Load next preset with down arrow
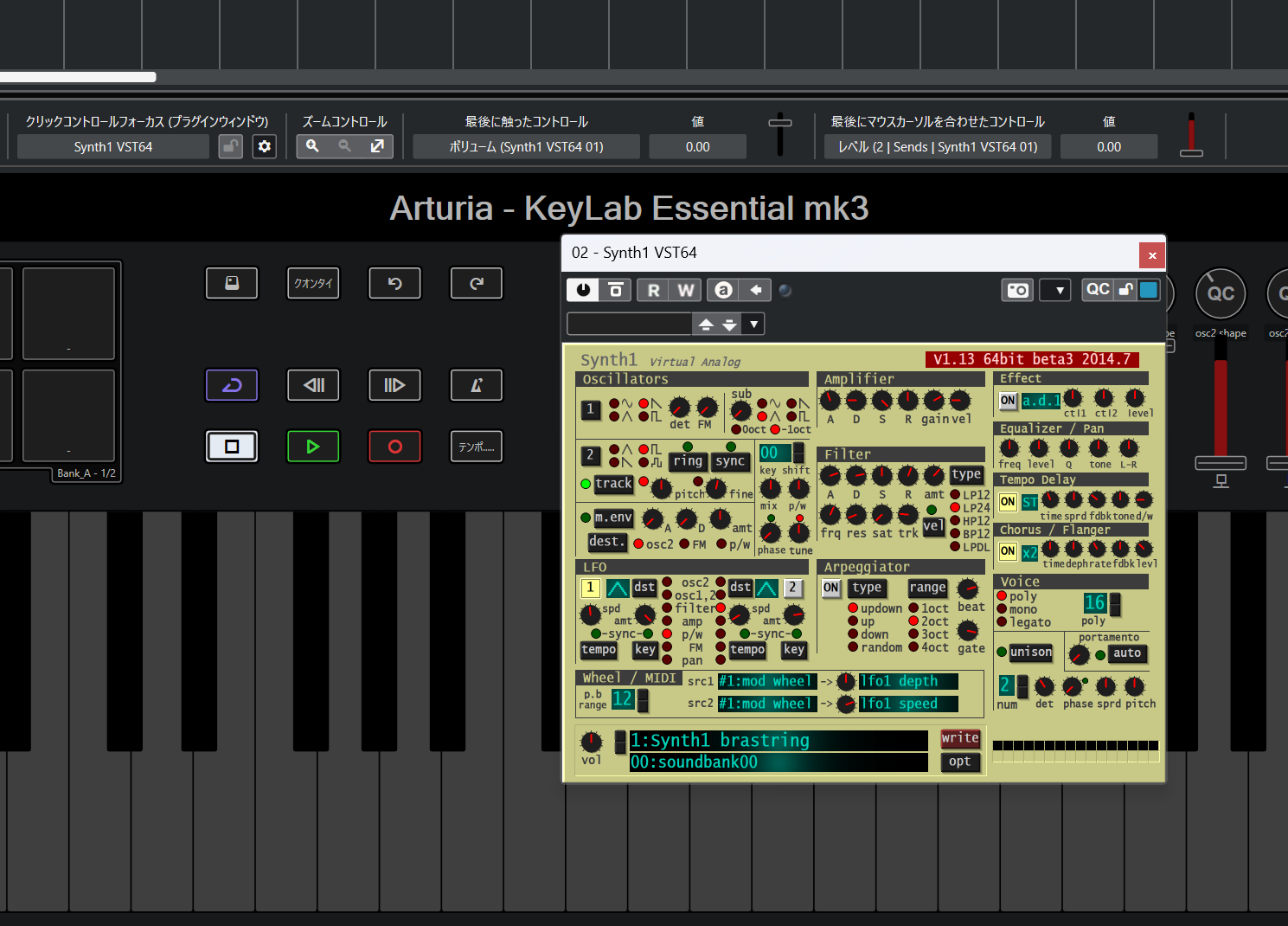 click(729, 325)
